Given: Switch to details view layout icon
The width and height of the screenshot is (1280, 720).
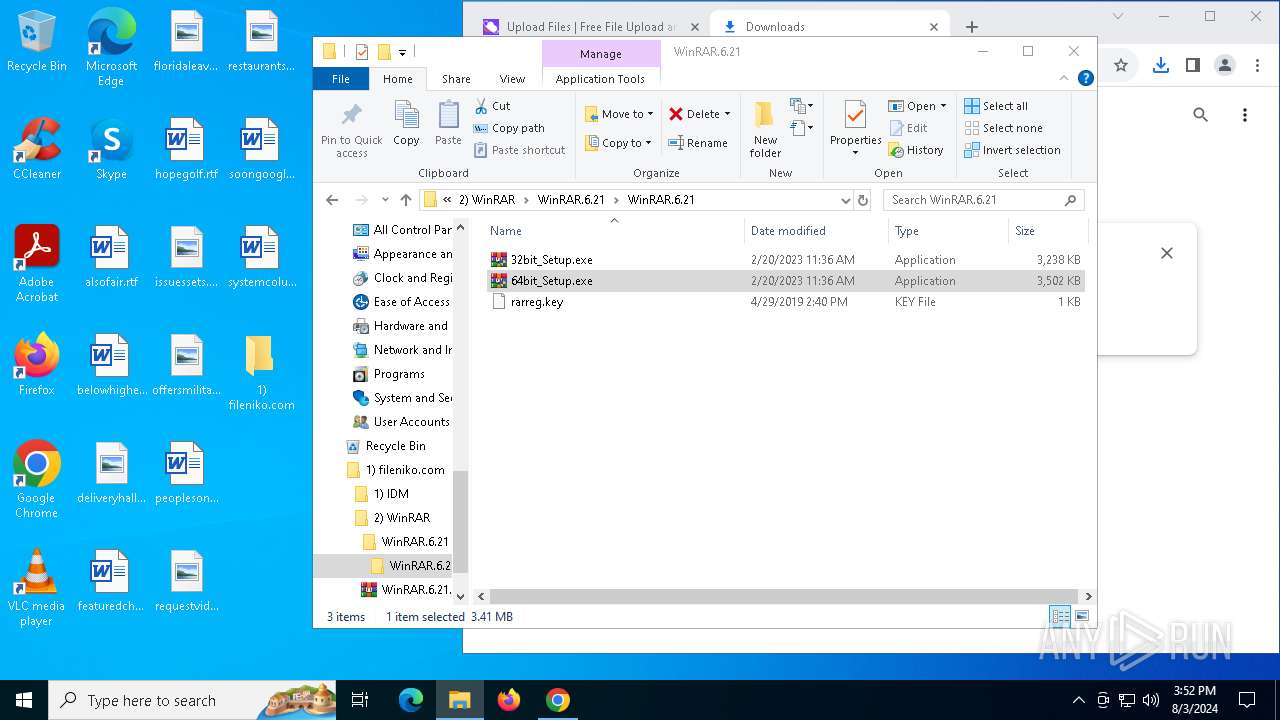Looking at the screenshot, I should [1059, 617].
